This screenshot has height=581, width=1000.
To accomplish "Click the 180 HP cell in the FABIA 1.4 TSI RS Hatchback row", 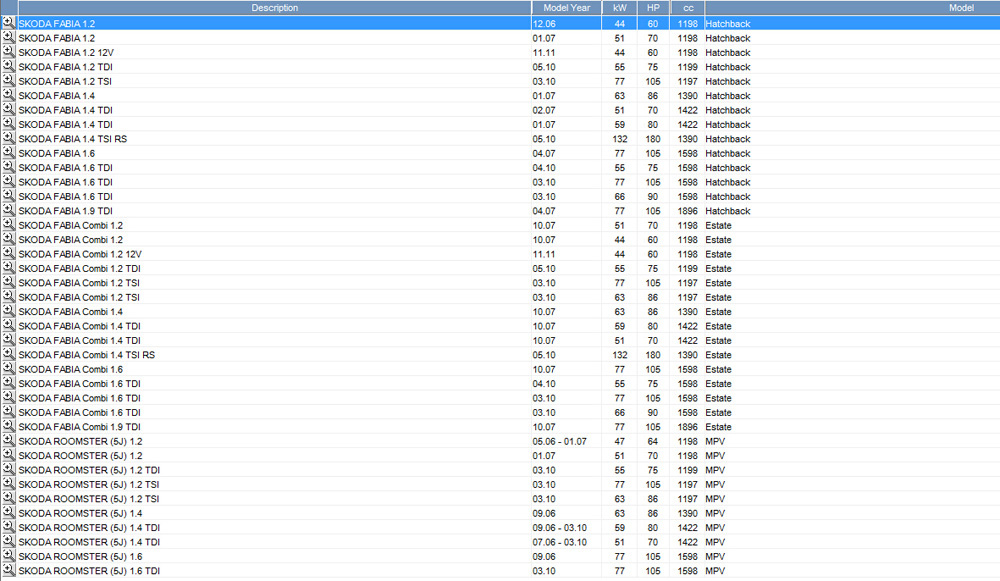I will tap(653, 139).
